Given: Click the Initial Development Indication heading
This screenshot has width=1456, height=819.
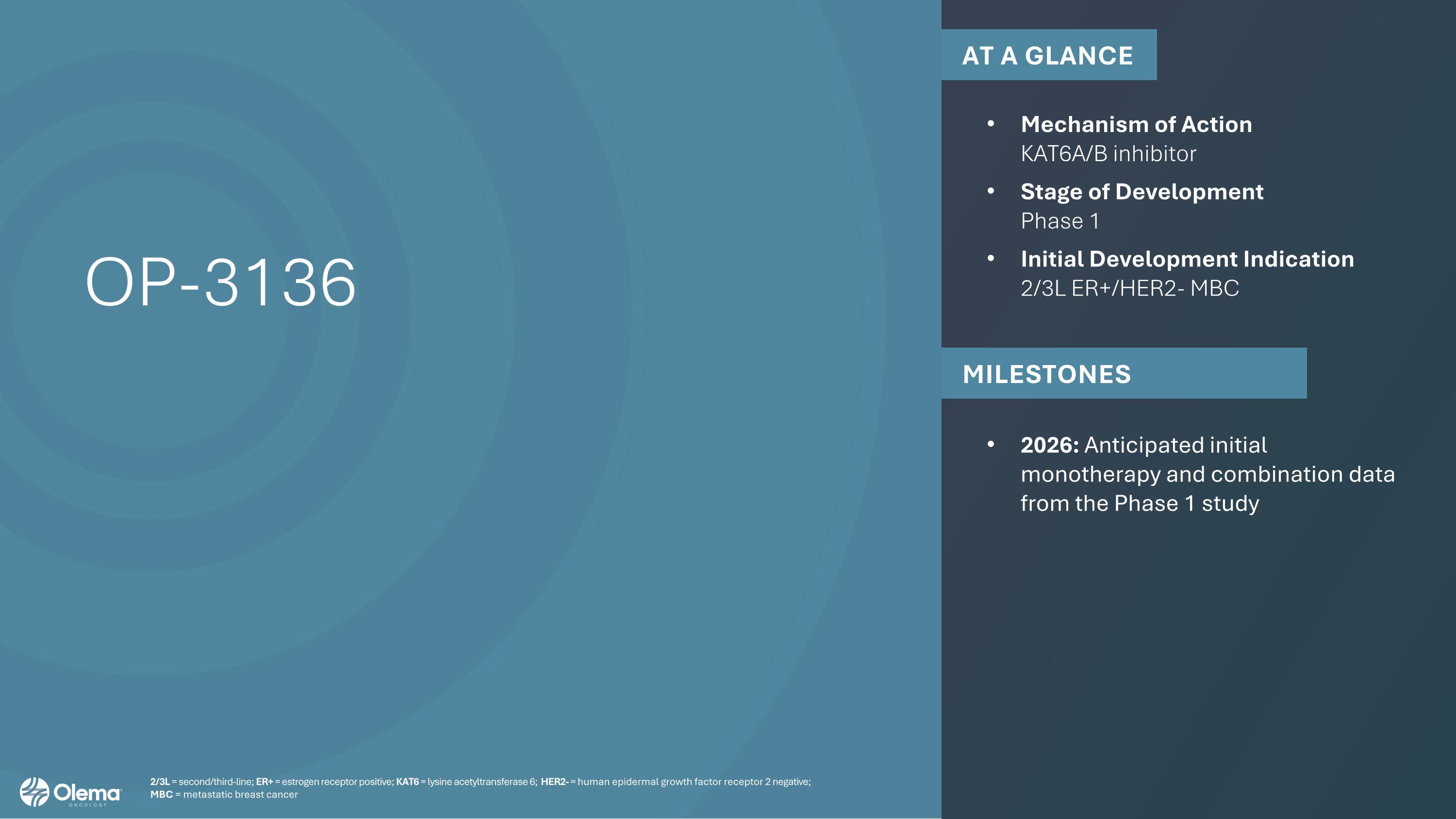Looking at the screenshot, I should coord(1187,259).
